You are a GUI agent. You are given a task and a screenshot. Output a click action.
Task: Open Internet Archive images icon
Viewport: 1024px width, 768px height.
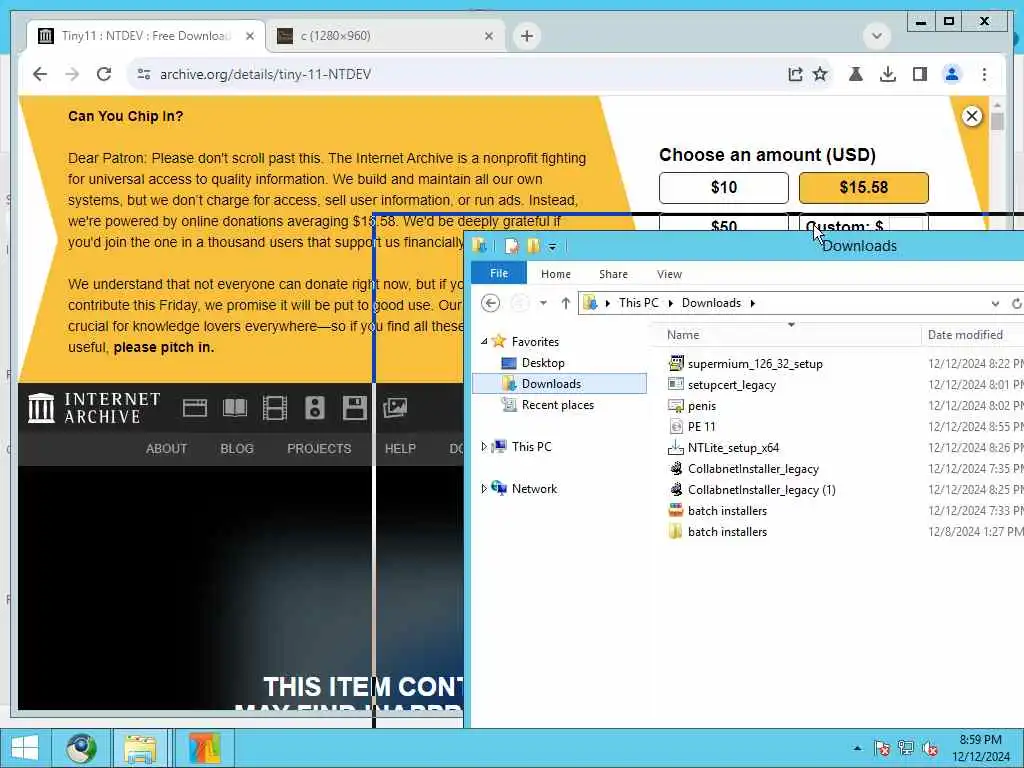395,408
